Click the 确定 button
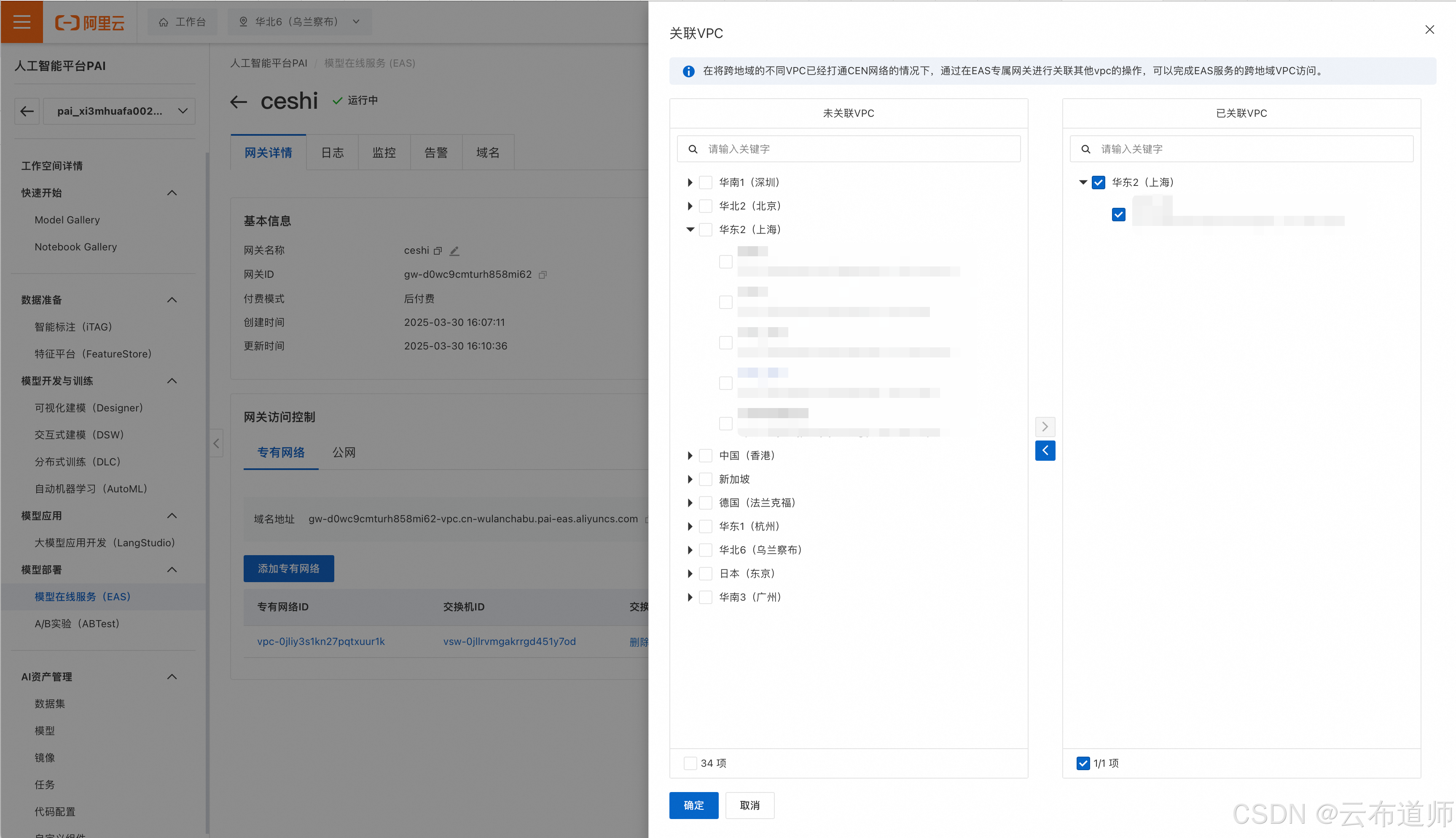This screenshot has width=1456, height=838. pyautogui.click(x=693, y=805)
